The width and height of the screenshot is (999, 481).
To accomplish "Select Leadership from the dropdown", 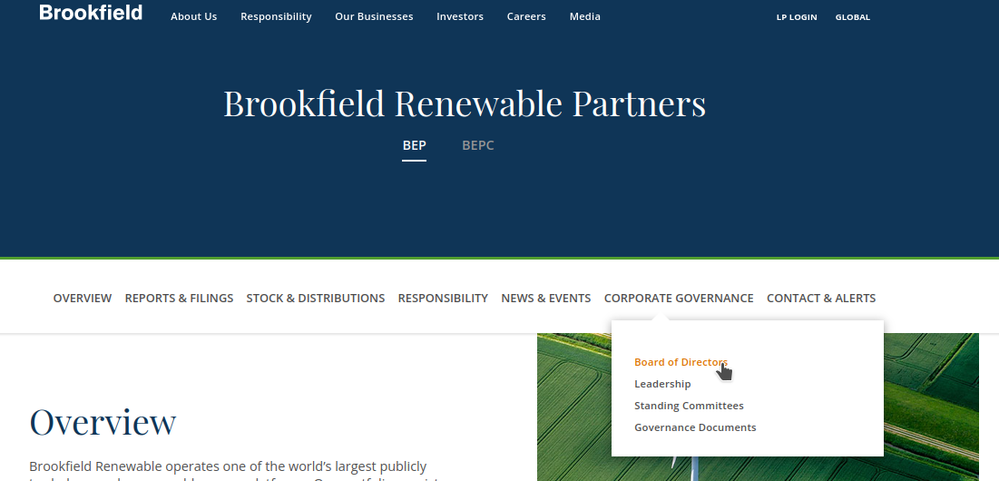I will tap(663, 384).
